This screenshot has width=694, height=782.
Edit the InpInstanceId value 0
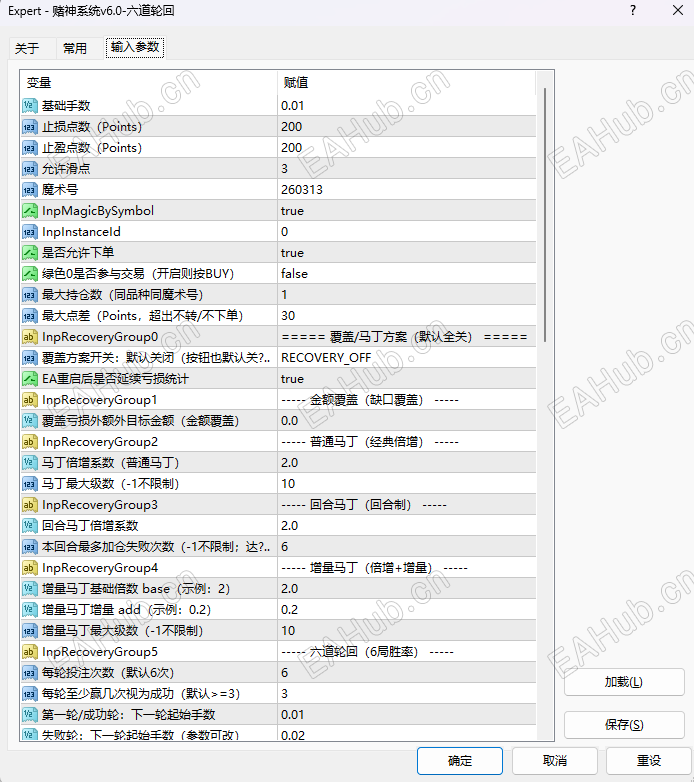(407, 231)
